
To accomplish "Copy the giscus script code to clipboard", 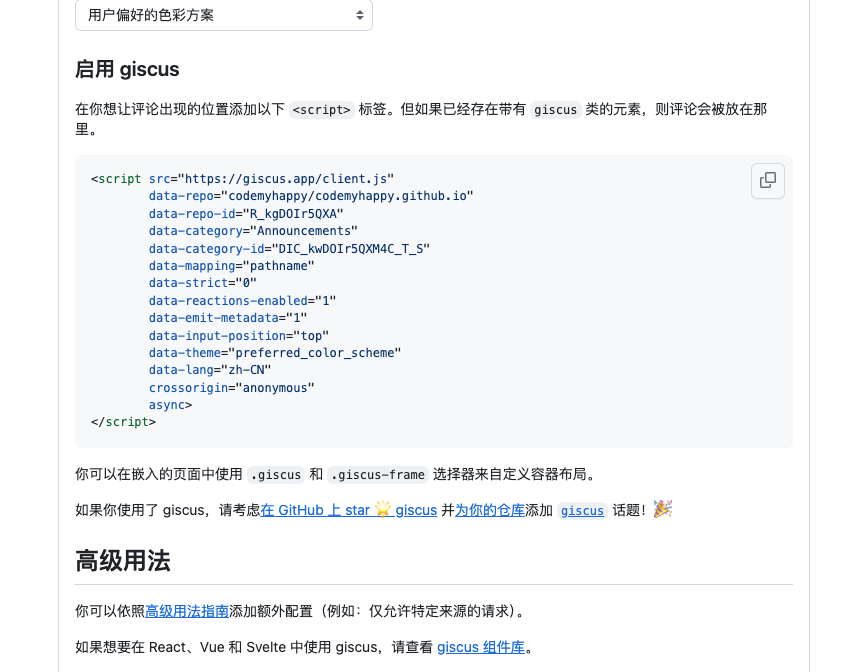I will tap(767, 180).
